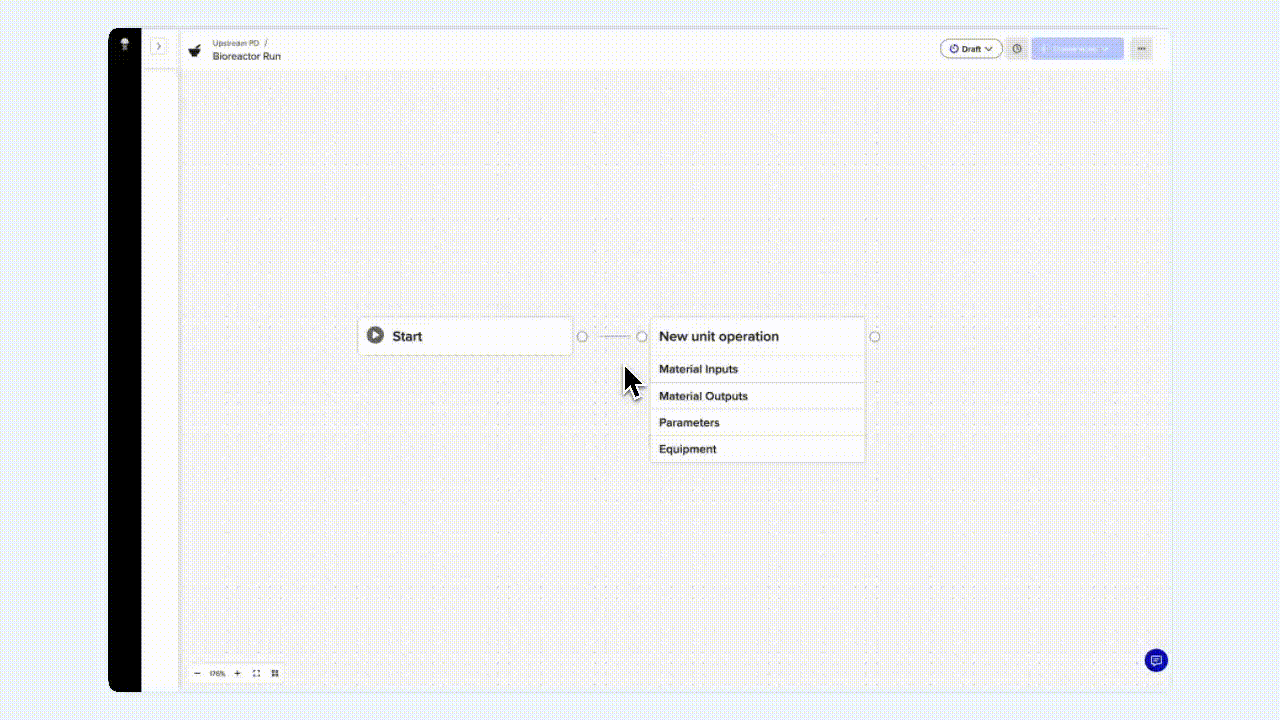Expand the collapsed side panel chevron
The height and width of the screenshot is (720, 1280).
pos(158,46)
